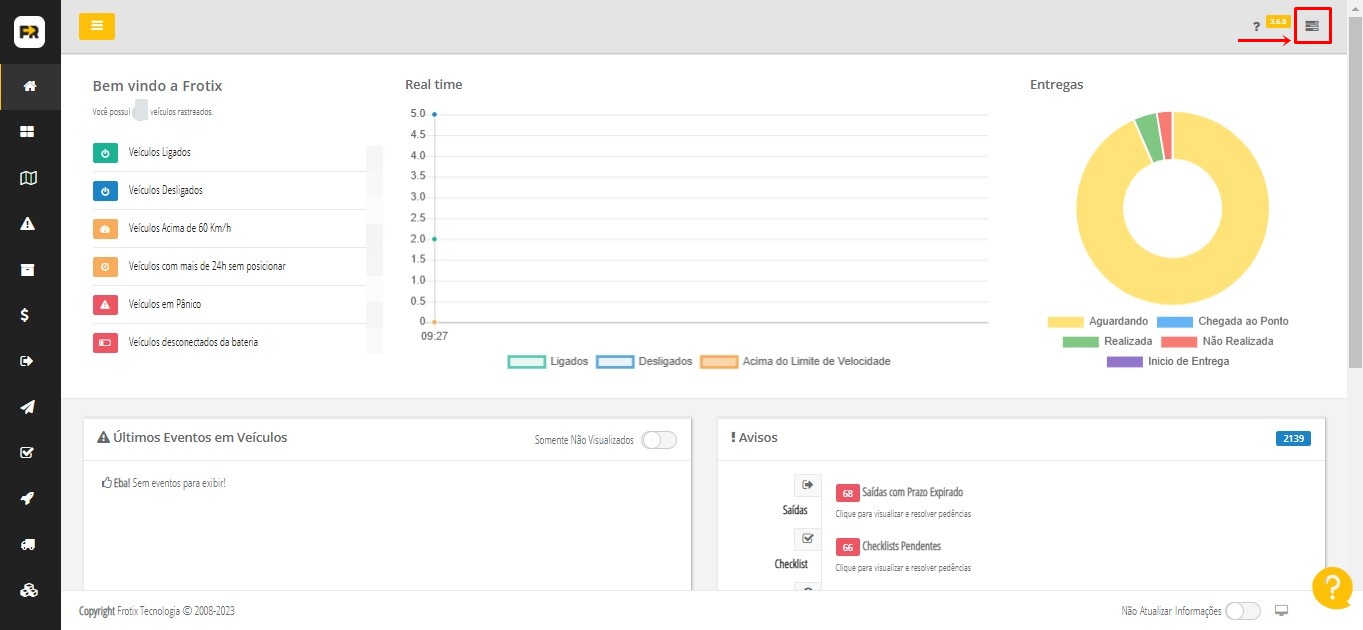1363x630 pixels.
Task: Open the yellow help chat bubble
Action: click(x=1331, y=588)
